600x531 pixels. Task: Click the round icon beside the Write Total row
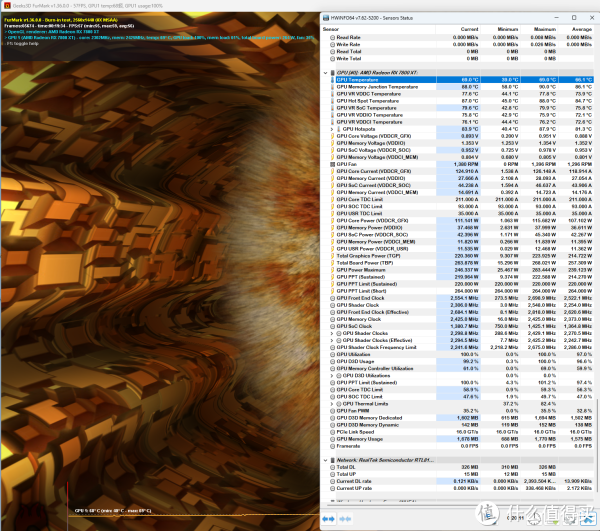click(x=332, y=59)
